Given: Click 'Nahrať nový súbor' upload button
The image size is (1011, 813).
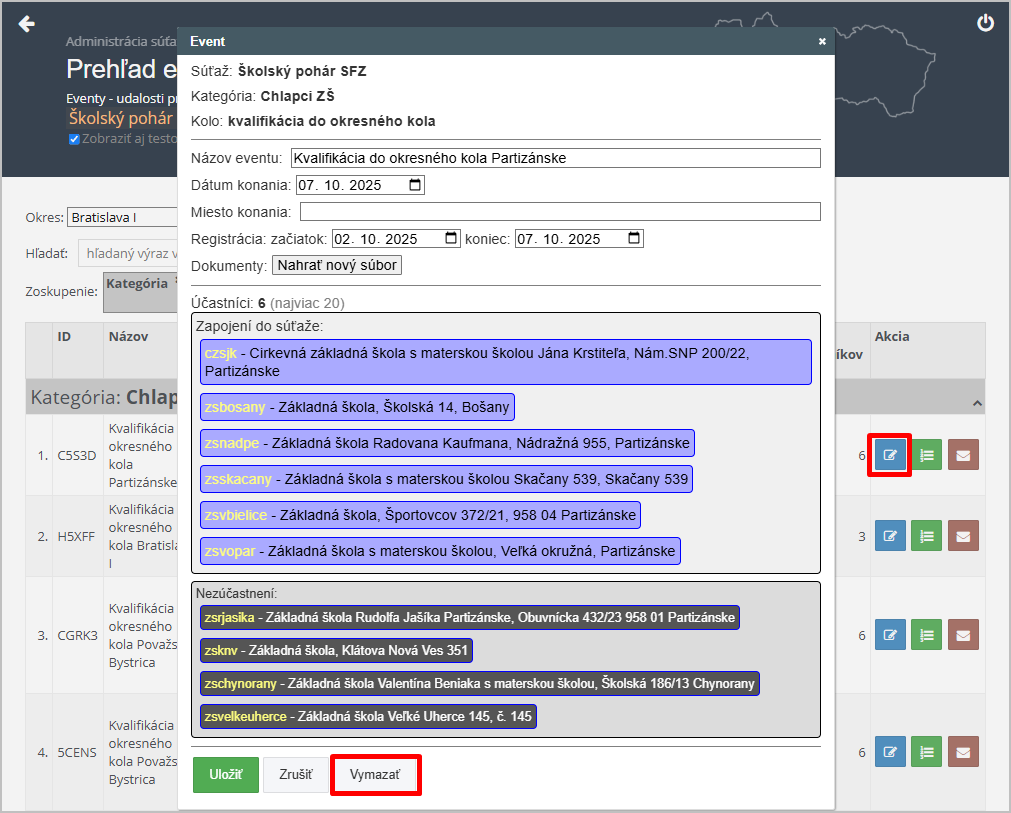Looking at the screenshot, I should [337, 266].
